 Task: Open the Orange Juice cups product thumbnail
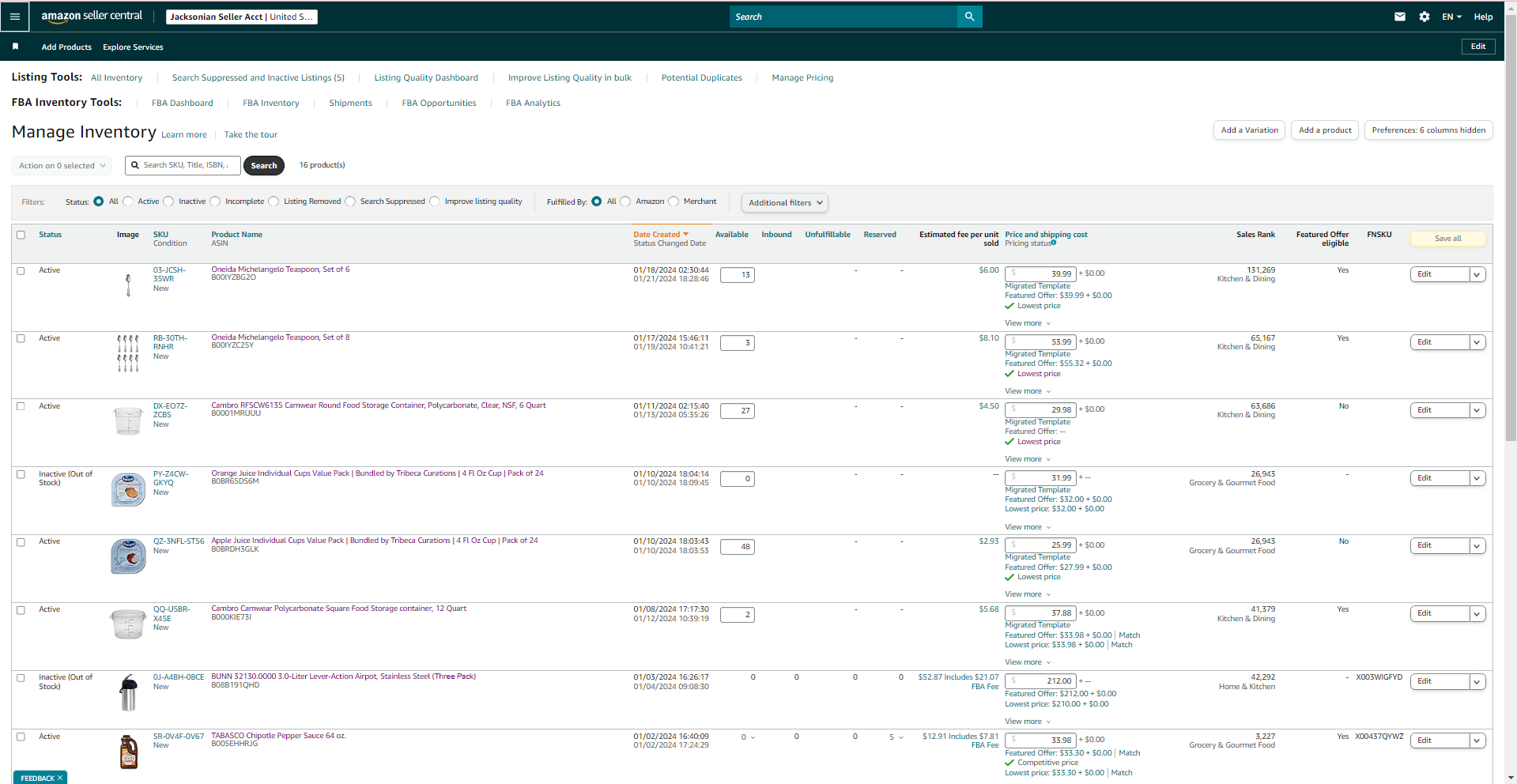pos(128,490)
